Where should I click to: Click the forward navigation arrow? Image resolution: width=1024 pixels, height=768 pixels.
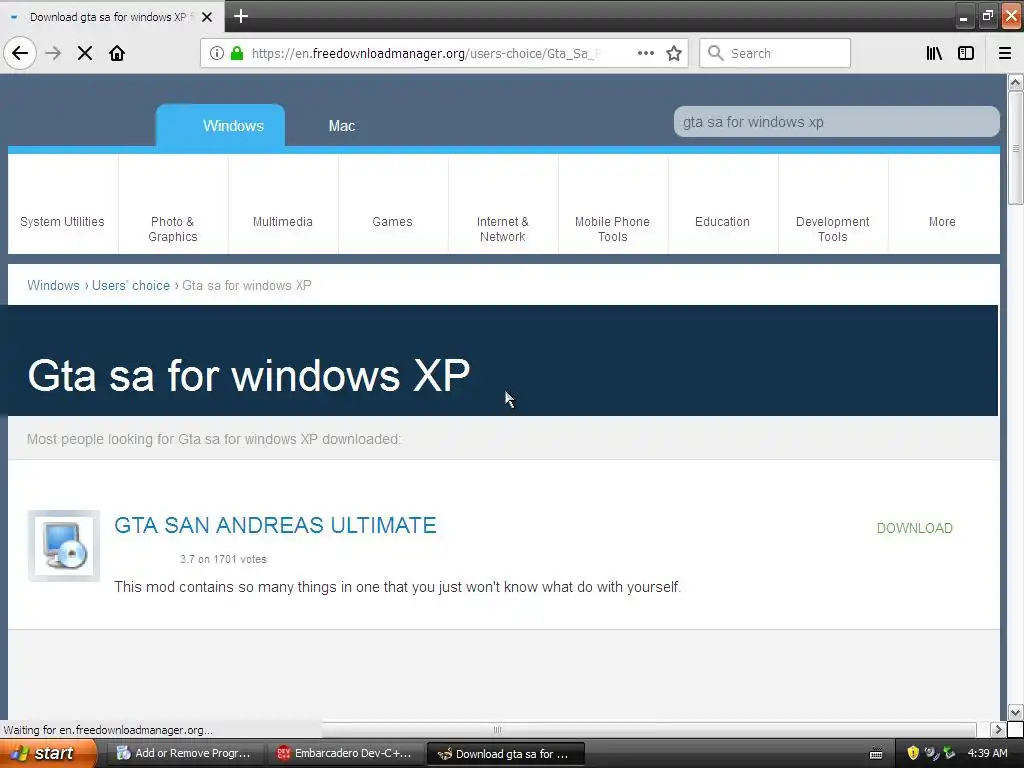[53, 53]
